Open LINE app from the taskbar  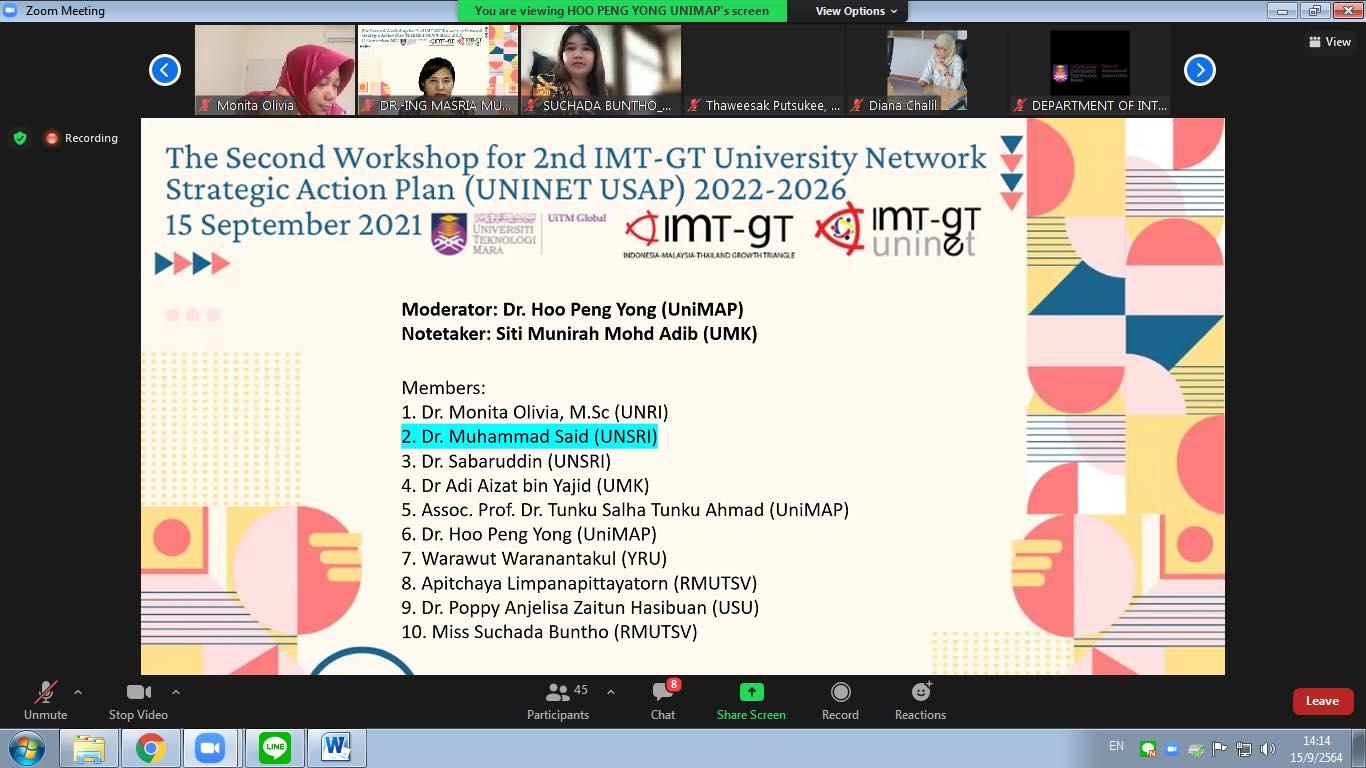[275, 748]
